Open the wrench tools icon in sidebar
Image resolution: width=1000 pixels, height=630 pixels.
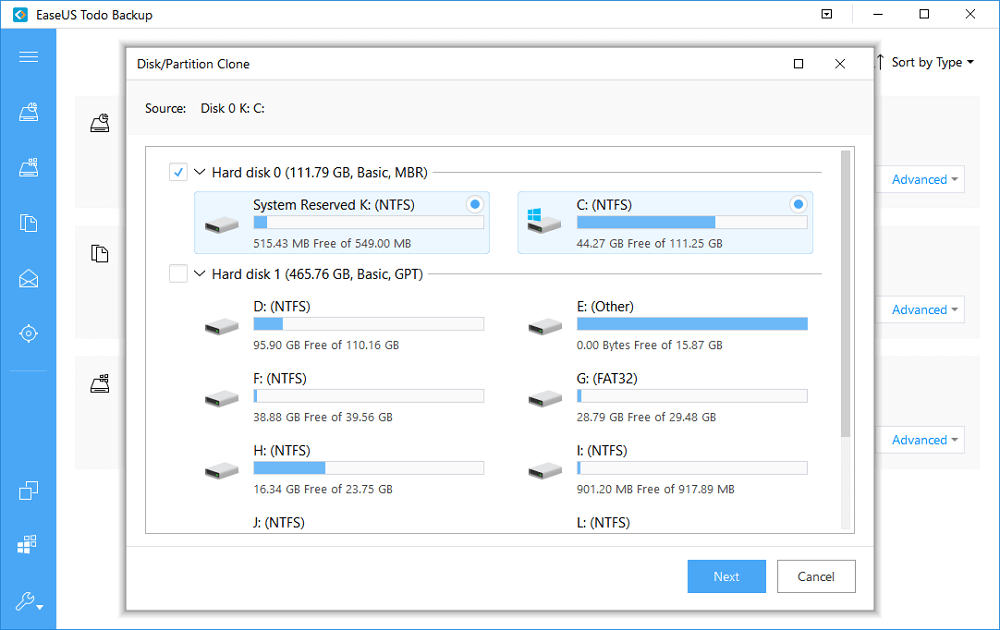[x=25, y=600]
